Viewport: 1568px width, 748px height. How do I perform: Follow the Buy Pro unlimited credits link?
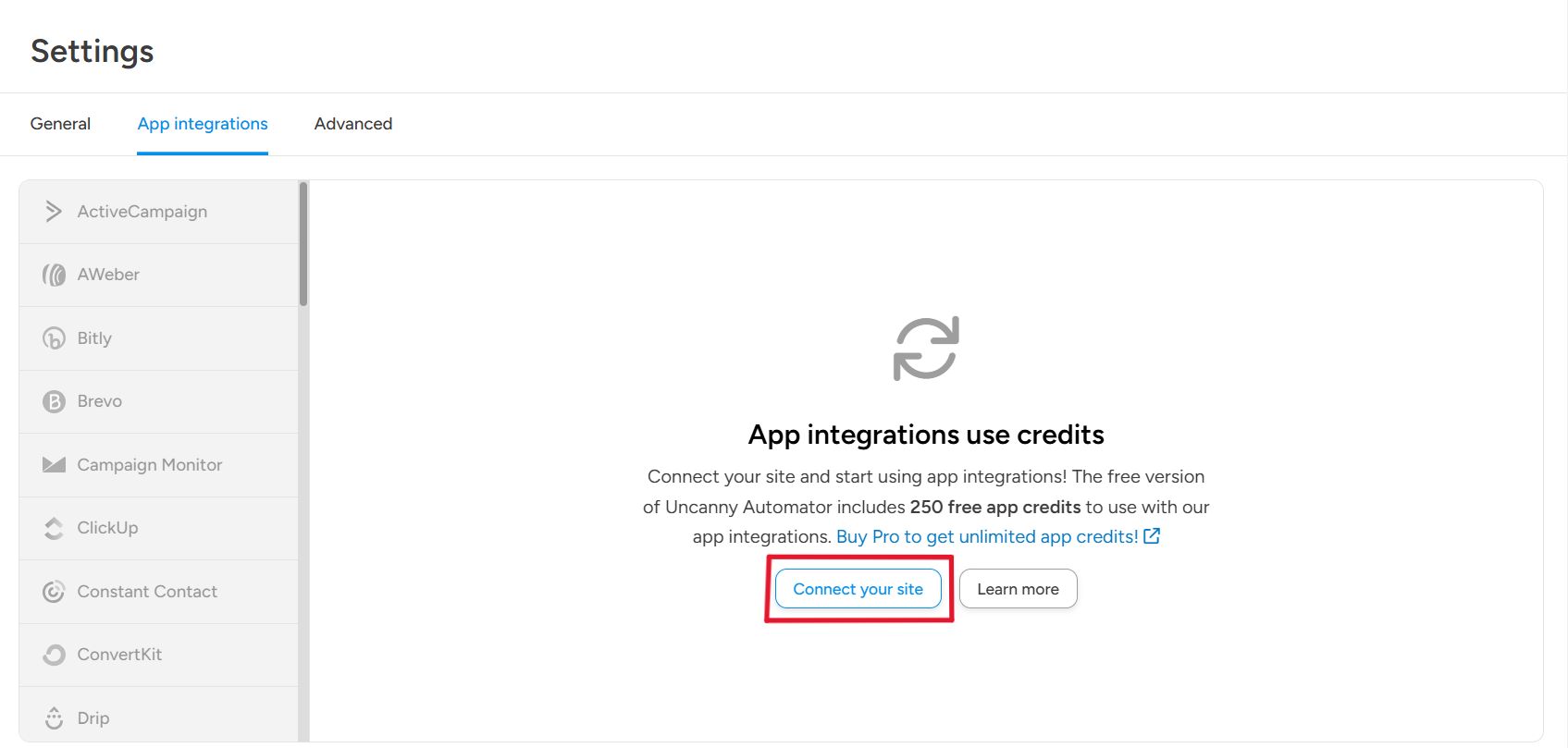point(986,536)
